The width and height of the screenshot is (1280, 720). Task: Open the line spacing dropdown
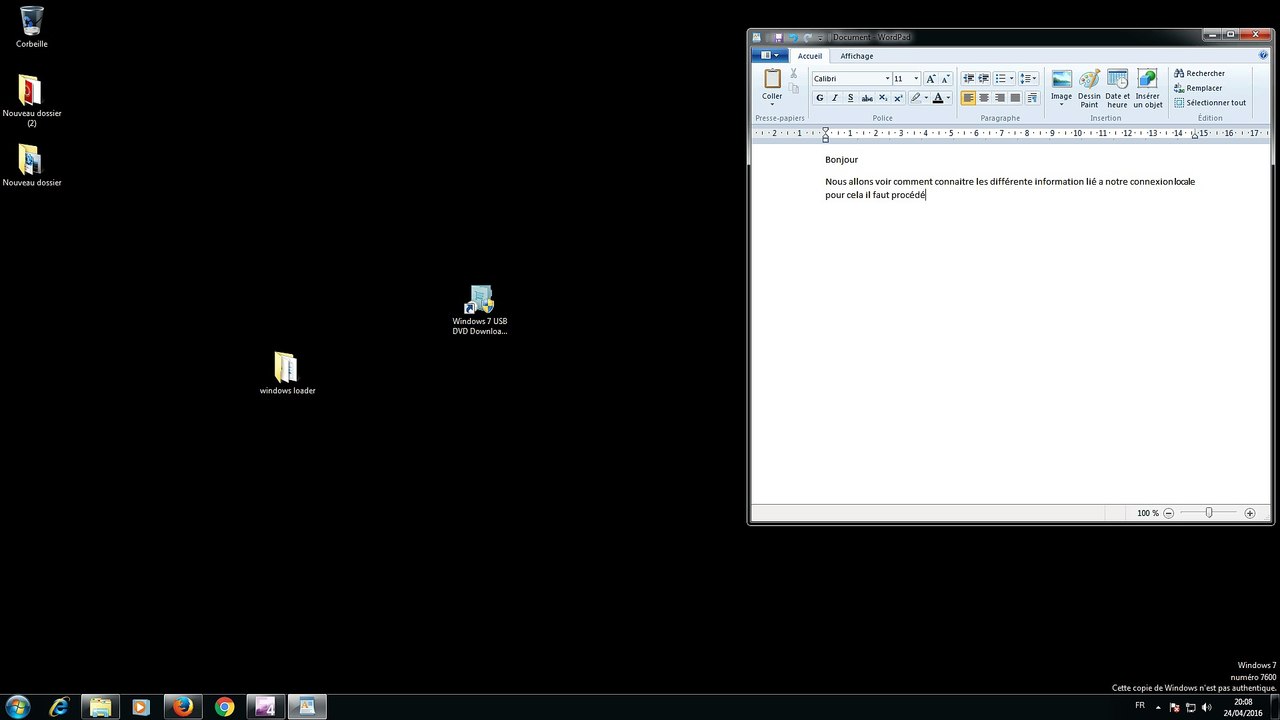pos(1028,78)
